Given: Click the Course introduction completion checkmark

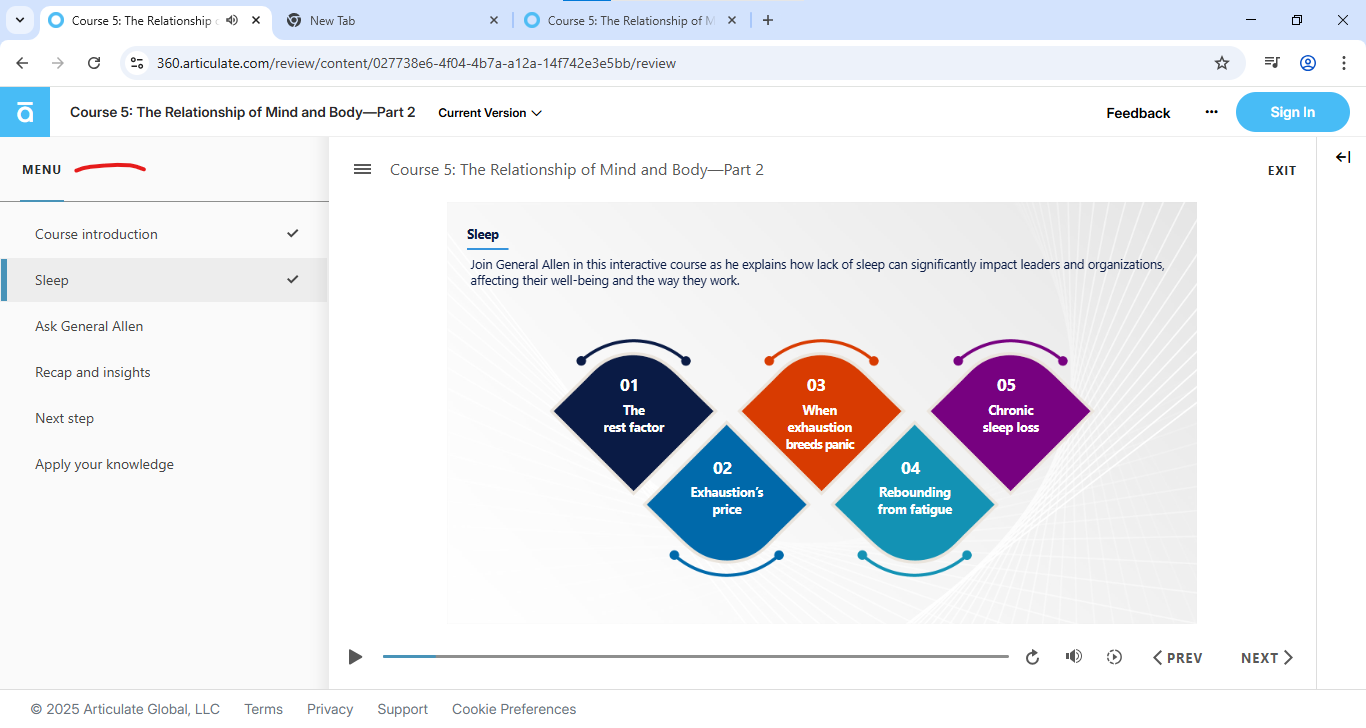Looking at the screenshot, I should point(293,233).
